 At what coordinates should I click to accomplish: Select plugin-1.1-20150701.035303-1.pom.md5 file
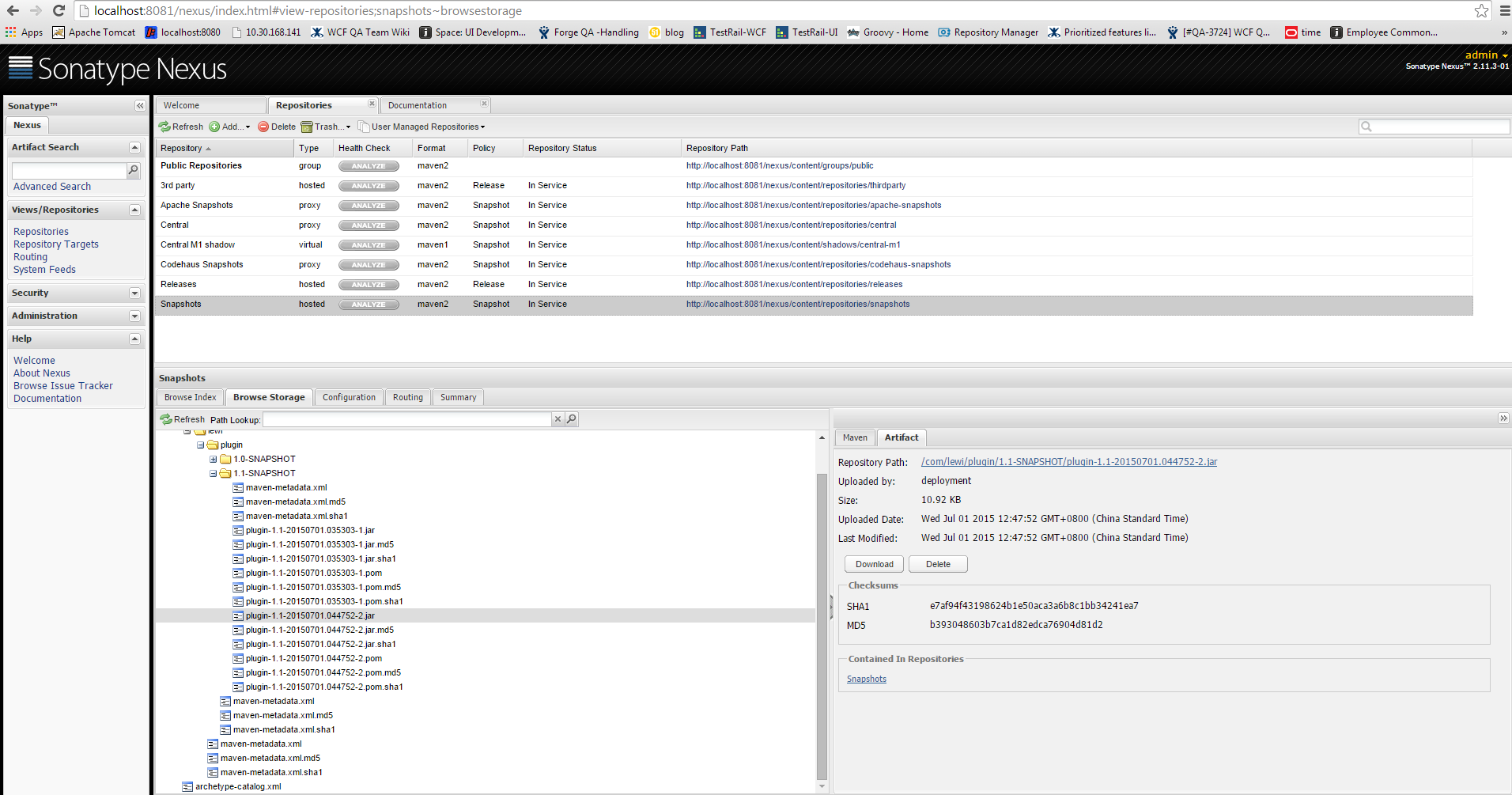pyautogui.click(x=323, y=588)
